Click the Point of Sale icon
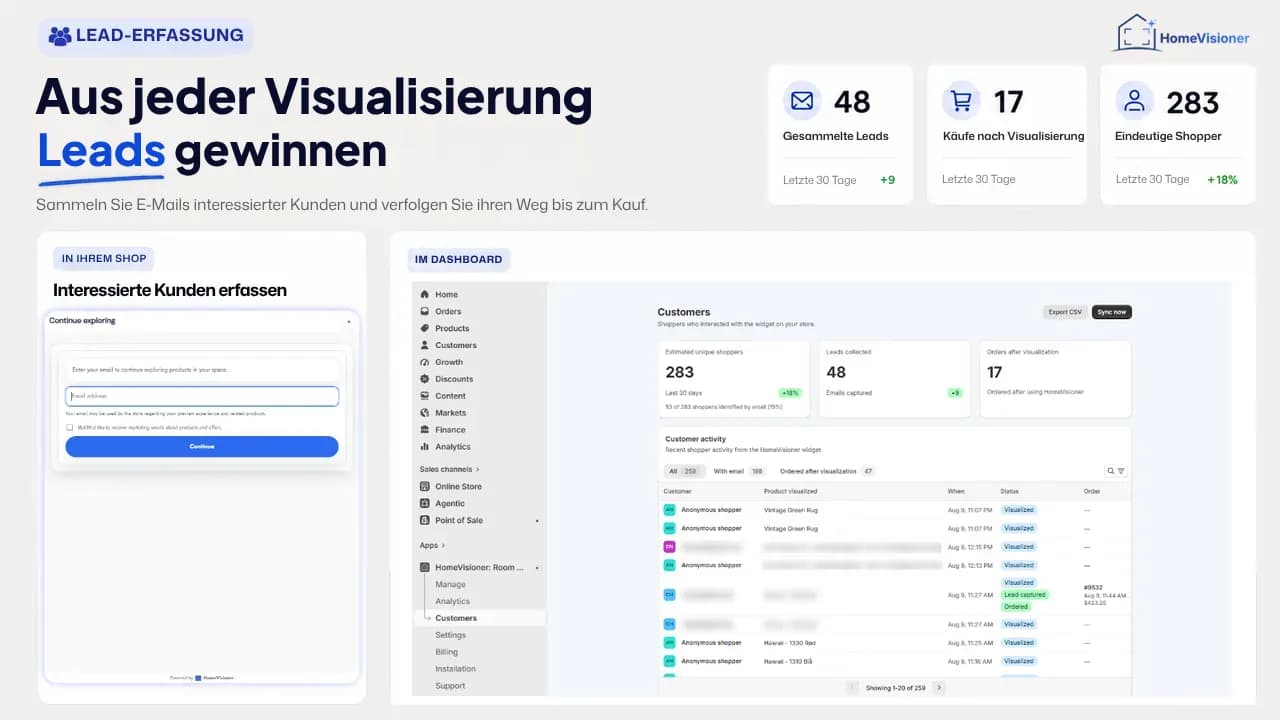1280x720 pixels. coord(425,521)
